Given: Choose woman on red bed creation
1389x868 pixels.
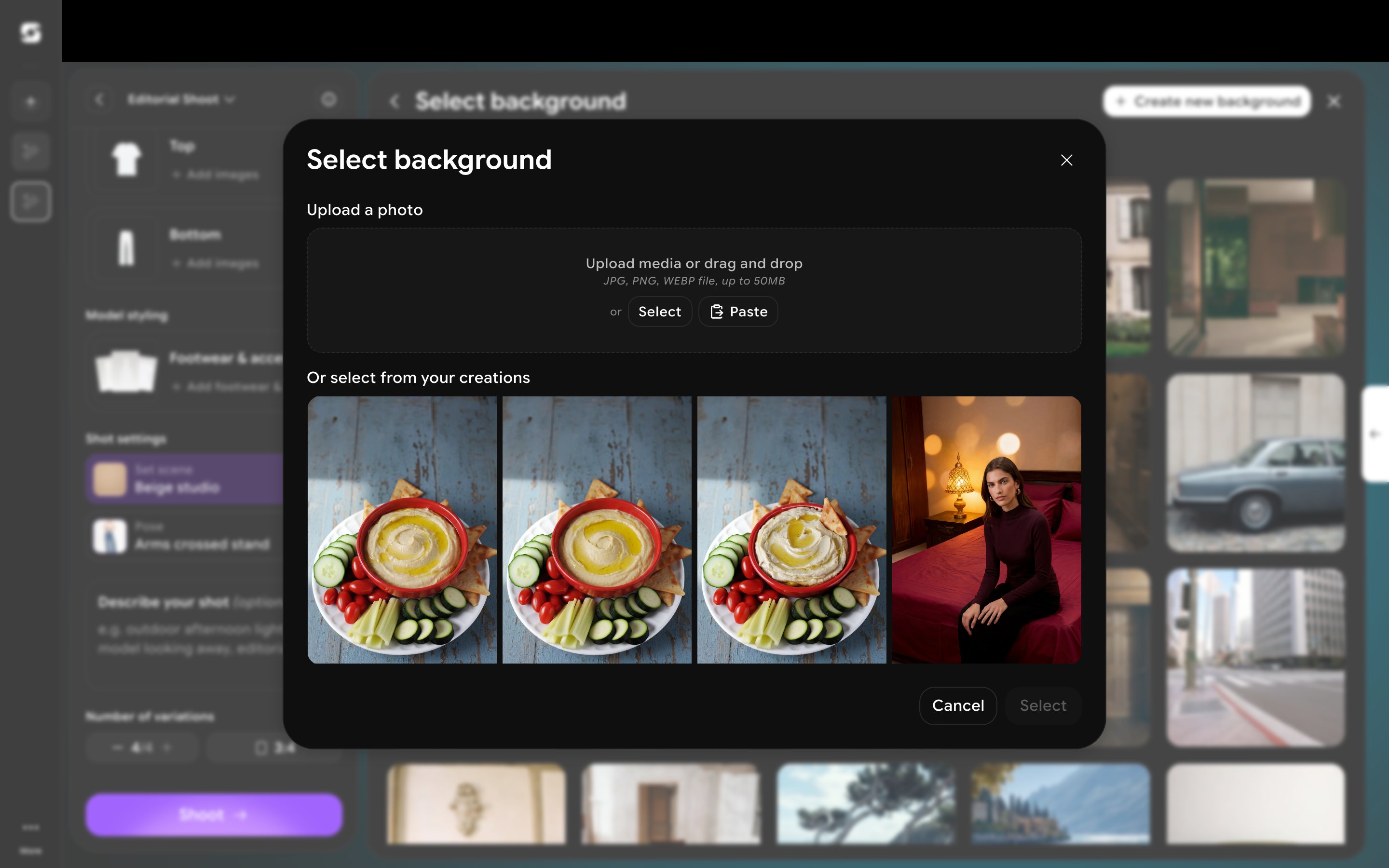Looking at the screenshot, I should click(x=987, y=530).
